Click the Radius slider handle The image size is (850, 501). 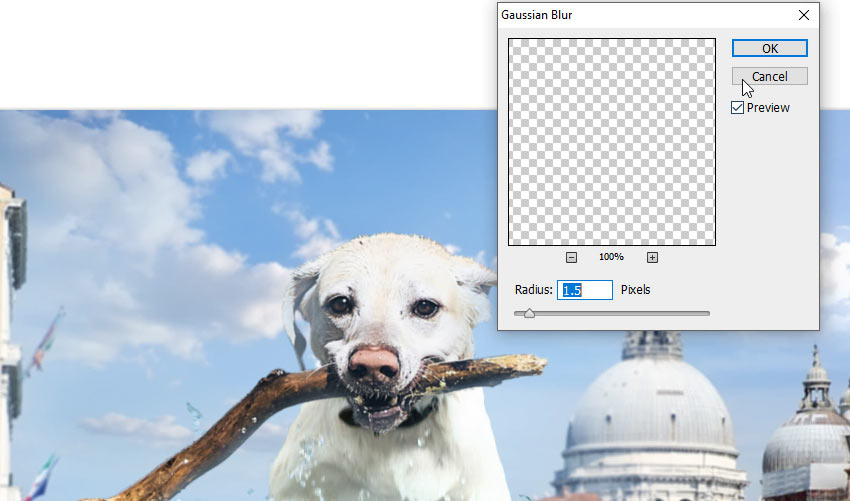tap(529, 313)
